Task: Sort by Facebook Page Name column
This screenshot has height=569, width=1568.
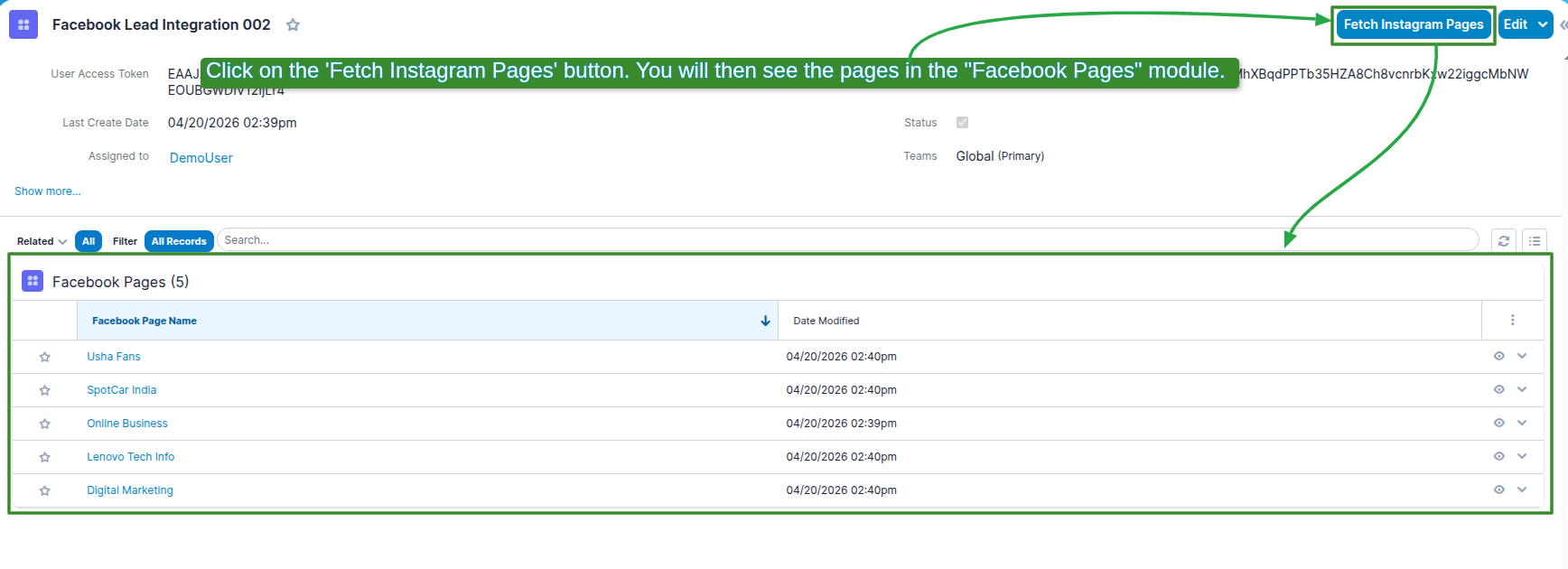Action: pos(145,321)
